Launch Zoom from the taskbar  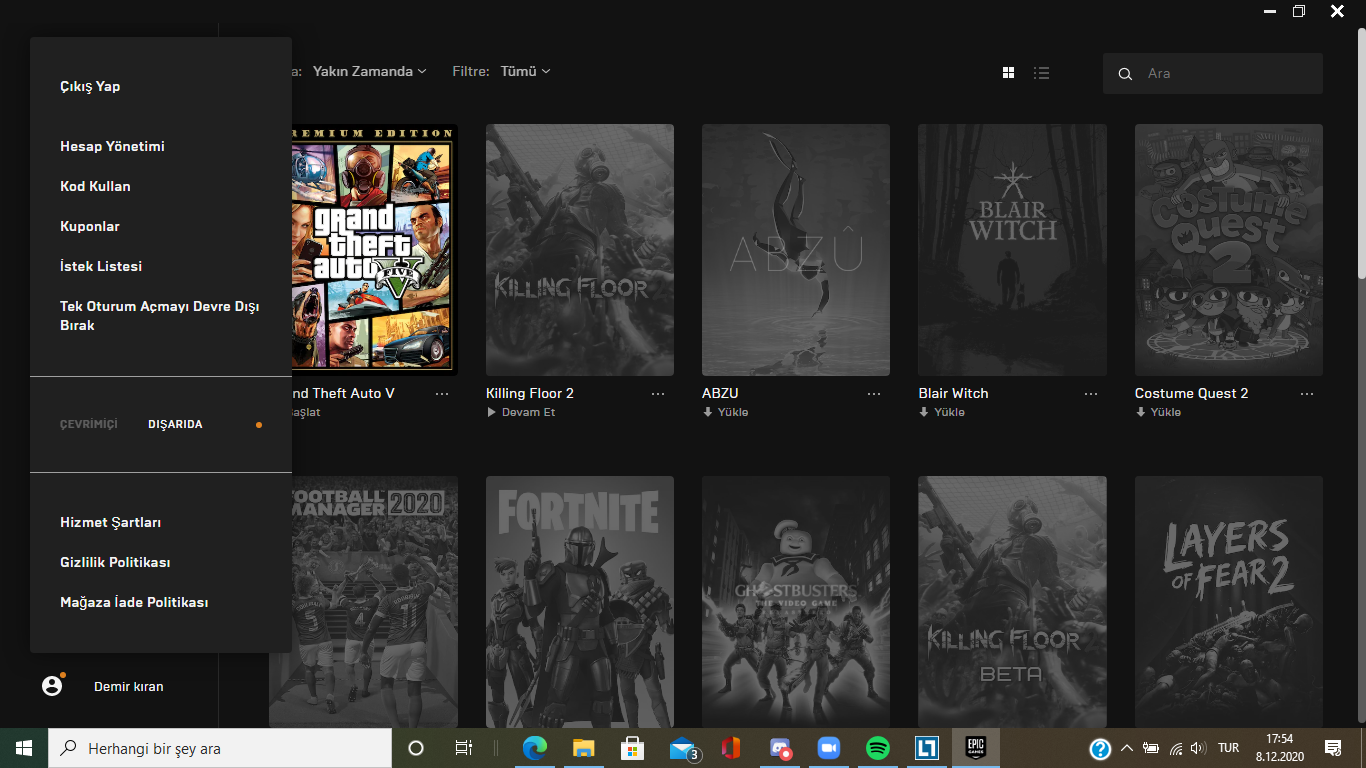click(828, 748)
